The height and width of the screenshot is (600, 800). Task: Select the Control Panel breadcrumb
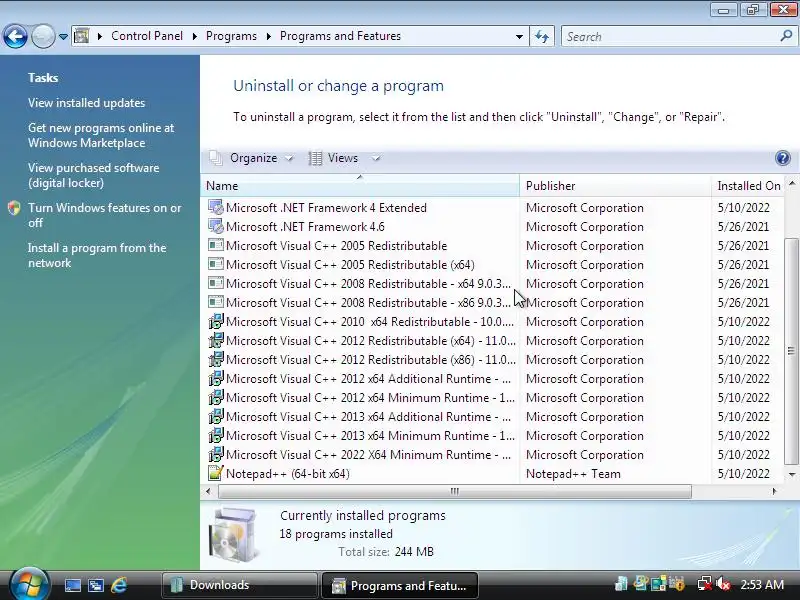147,36
